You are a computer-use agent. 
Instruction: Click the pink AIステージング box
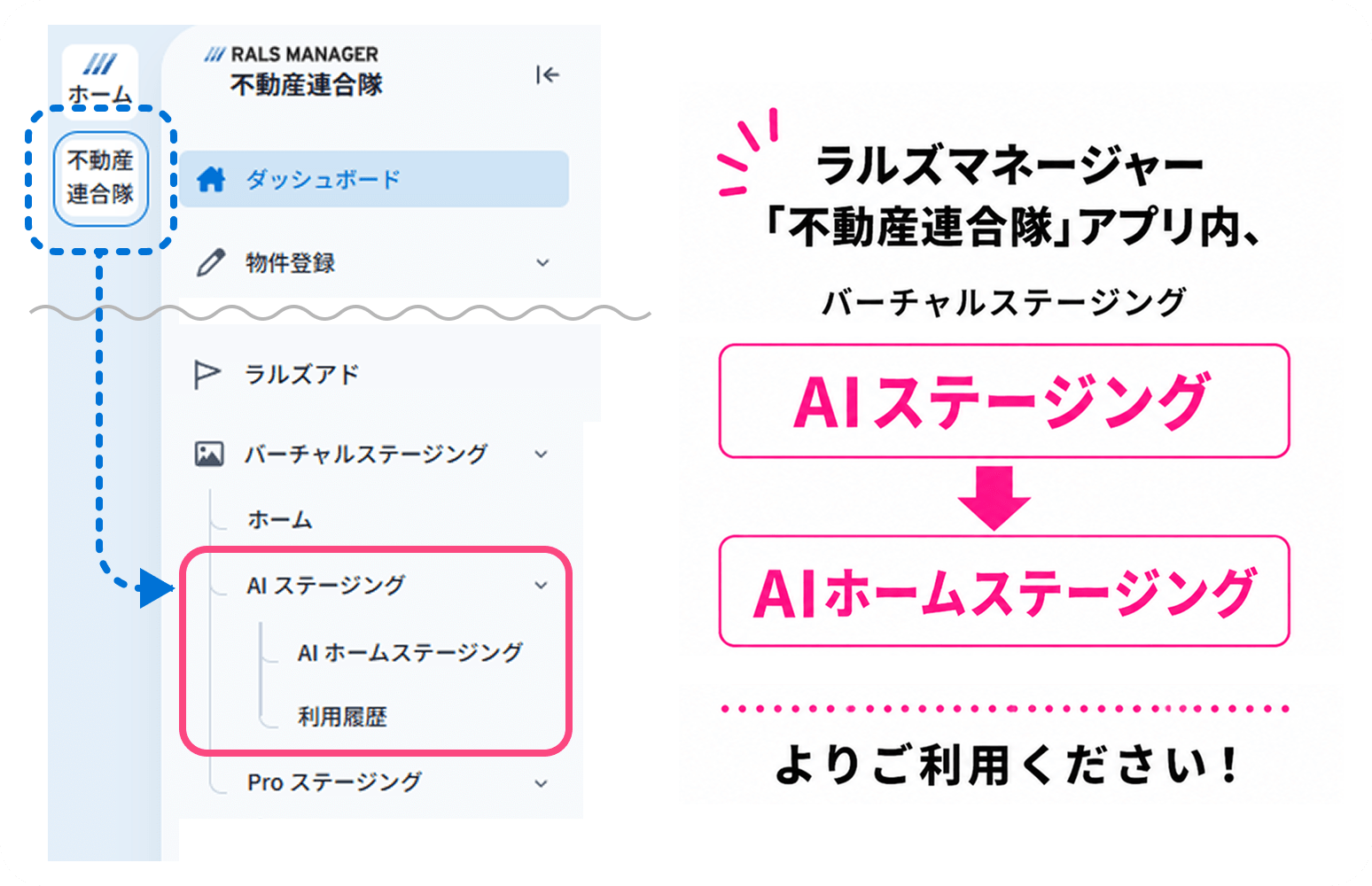pos(1004,401)
